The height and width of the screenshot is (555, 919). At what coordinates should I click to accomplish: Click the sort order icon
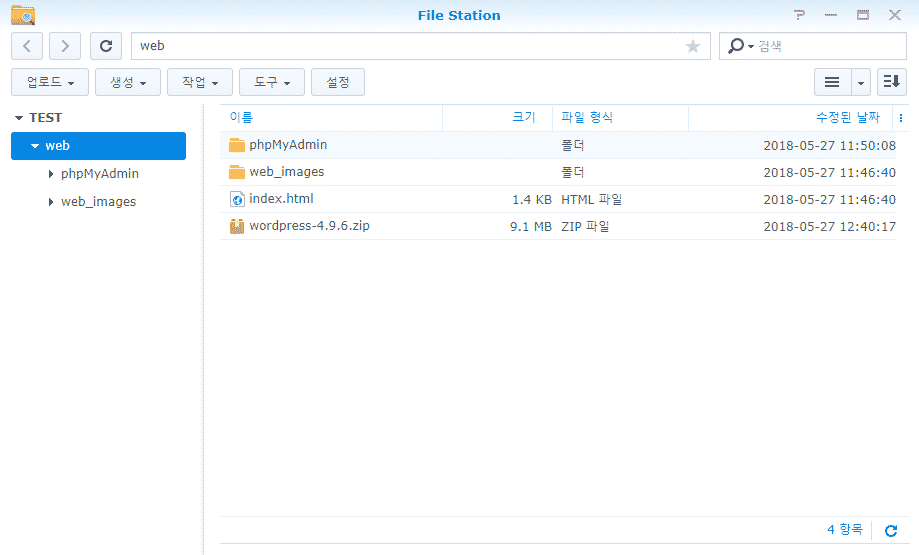coord(891,82)
